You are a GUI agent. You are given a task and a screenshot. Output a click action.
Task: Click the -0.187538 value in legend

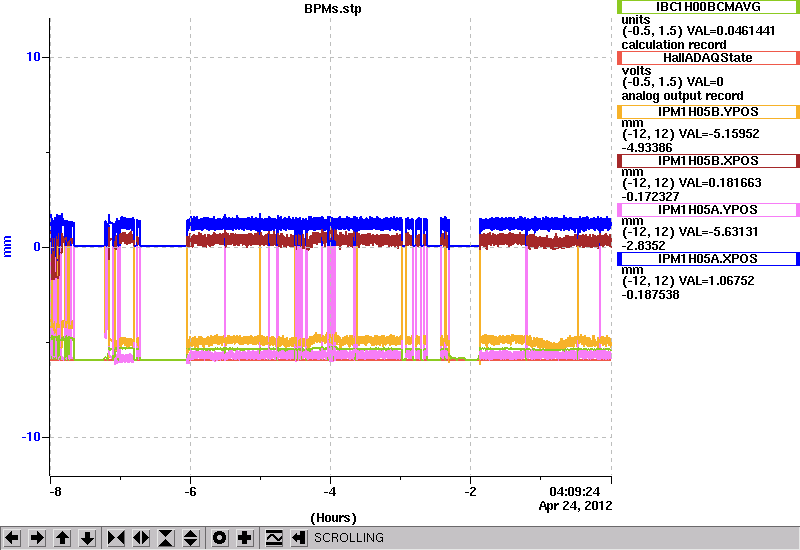click(x=650, y=295)
